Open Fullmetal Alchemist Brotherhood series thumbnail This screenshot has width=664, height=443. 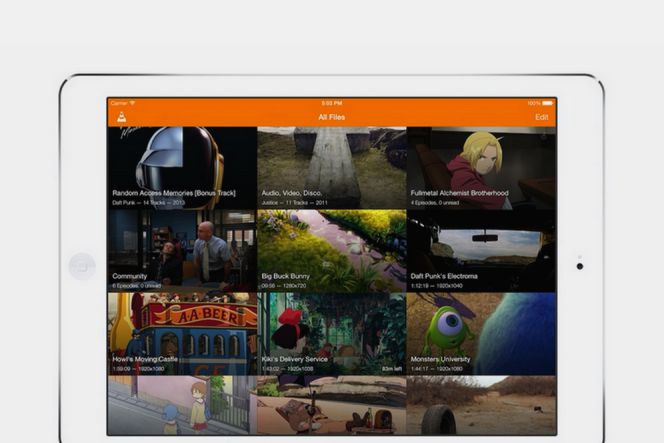pyautogui.click(x=481, y=168)
